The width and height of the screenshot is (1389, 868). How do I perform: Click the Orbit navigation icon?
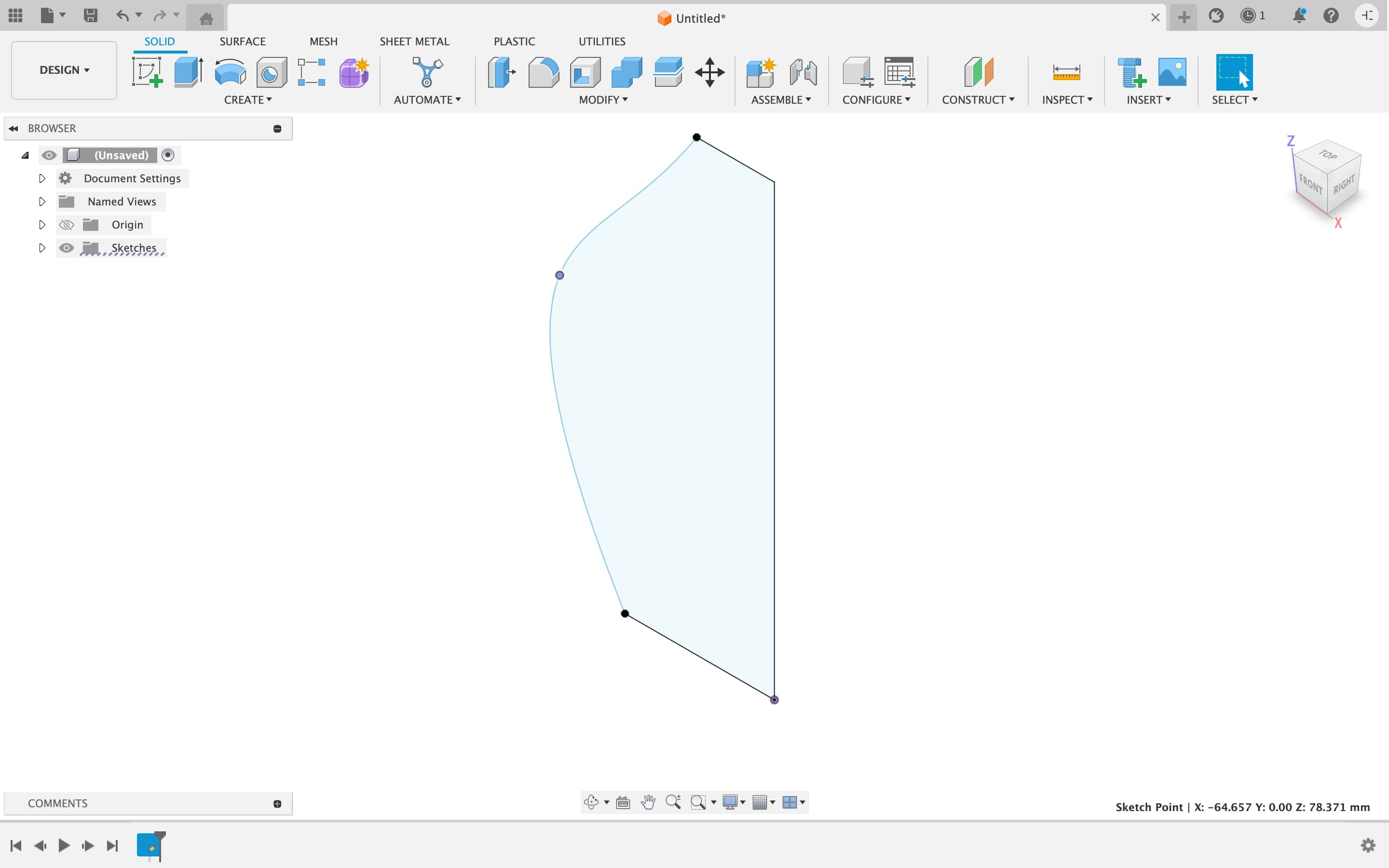coord(591,802)
